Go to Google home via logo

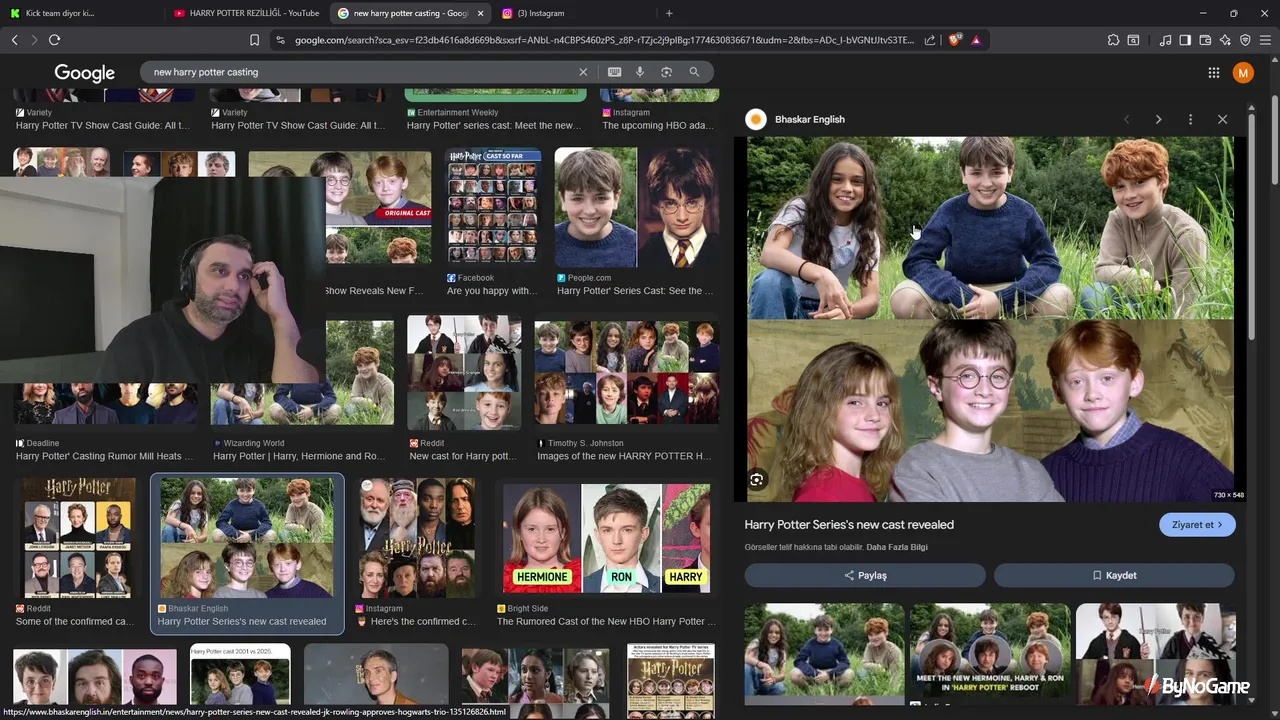85,73
